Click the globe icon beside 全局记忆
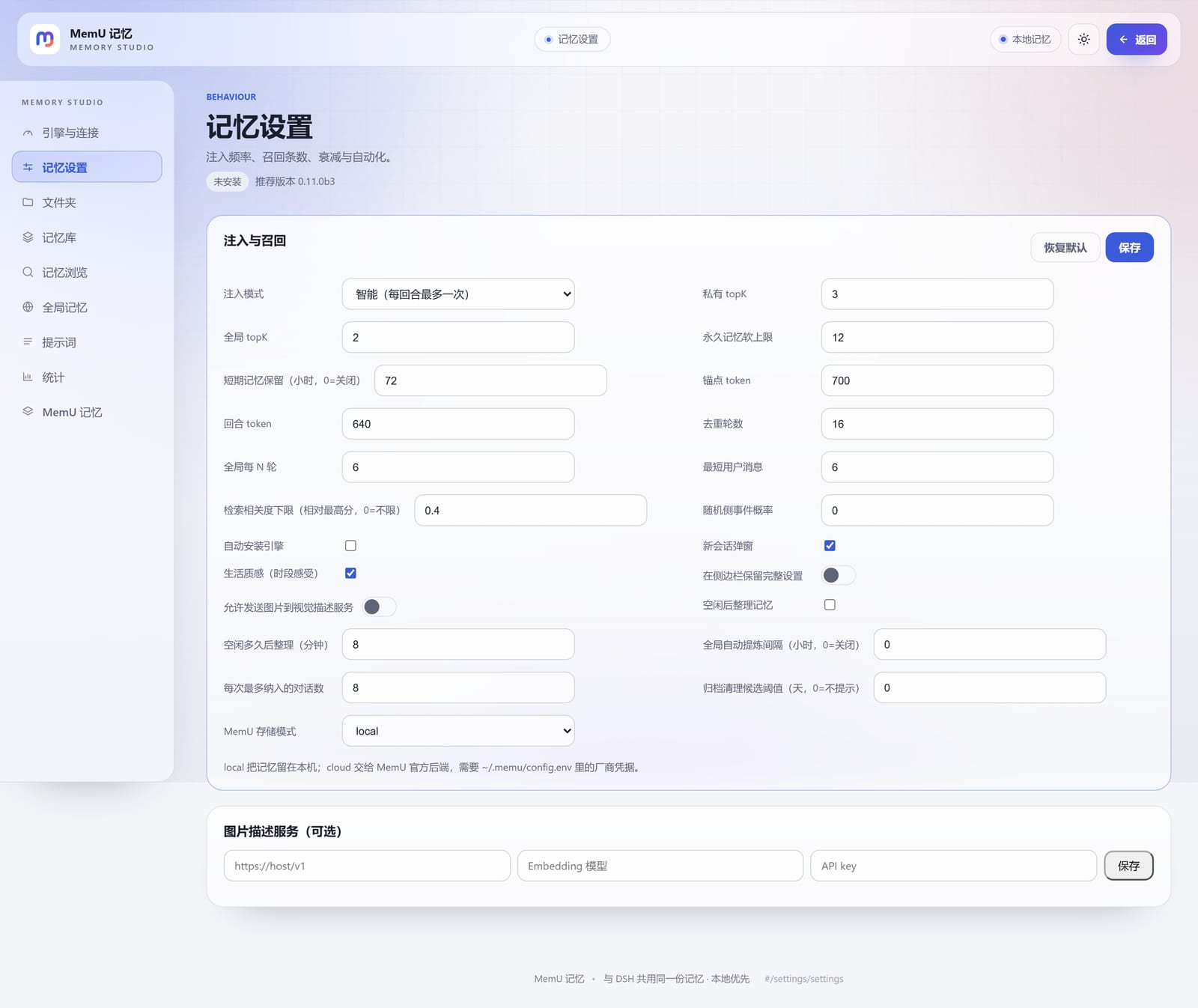The width and height of the screenshot is (1198, 1008). 28,307
